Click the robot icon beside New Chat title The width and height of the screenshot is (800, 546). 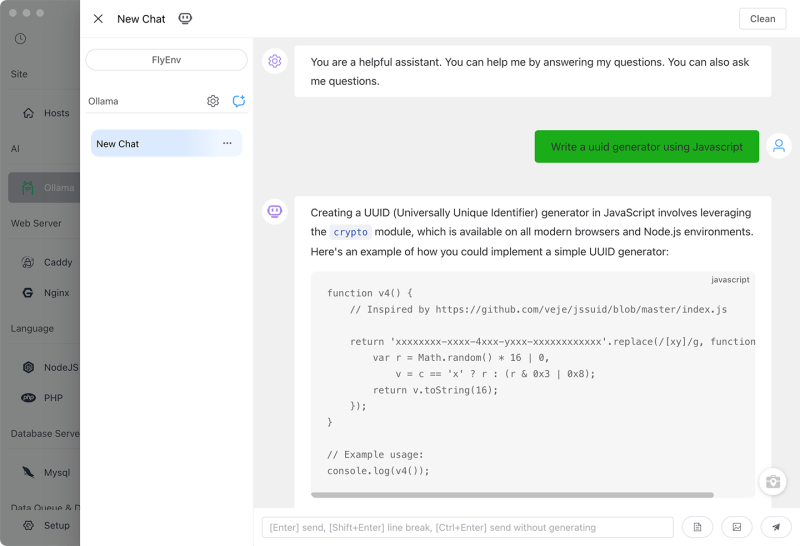(x=185, y=19)
